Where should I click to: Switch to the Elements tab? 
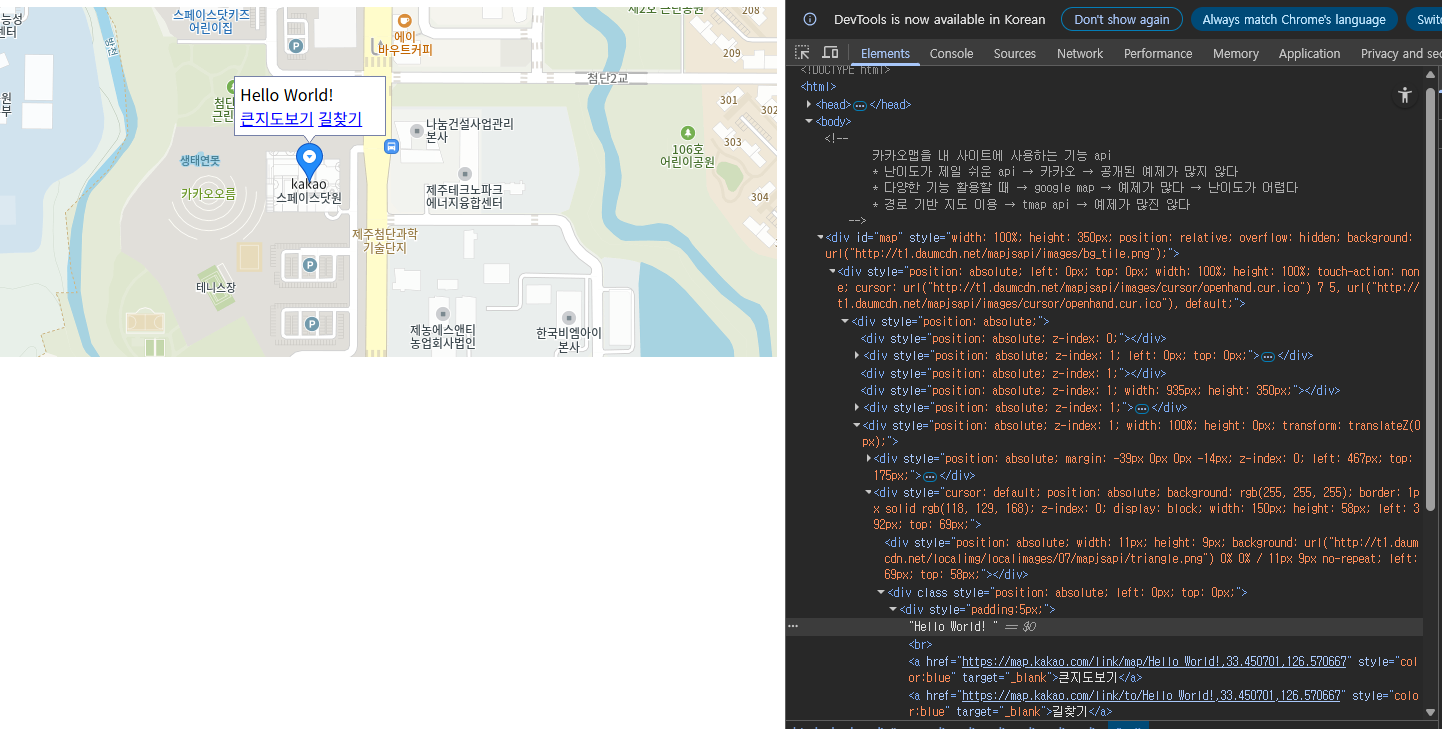(885, 53)
